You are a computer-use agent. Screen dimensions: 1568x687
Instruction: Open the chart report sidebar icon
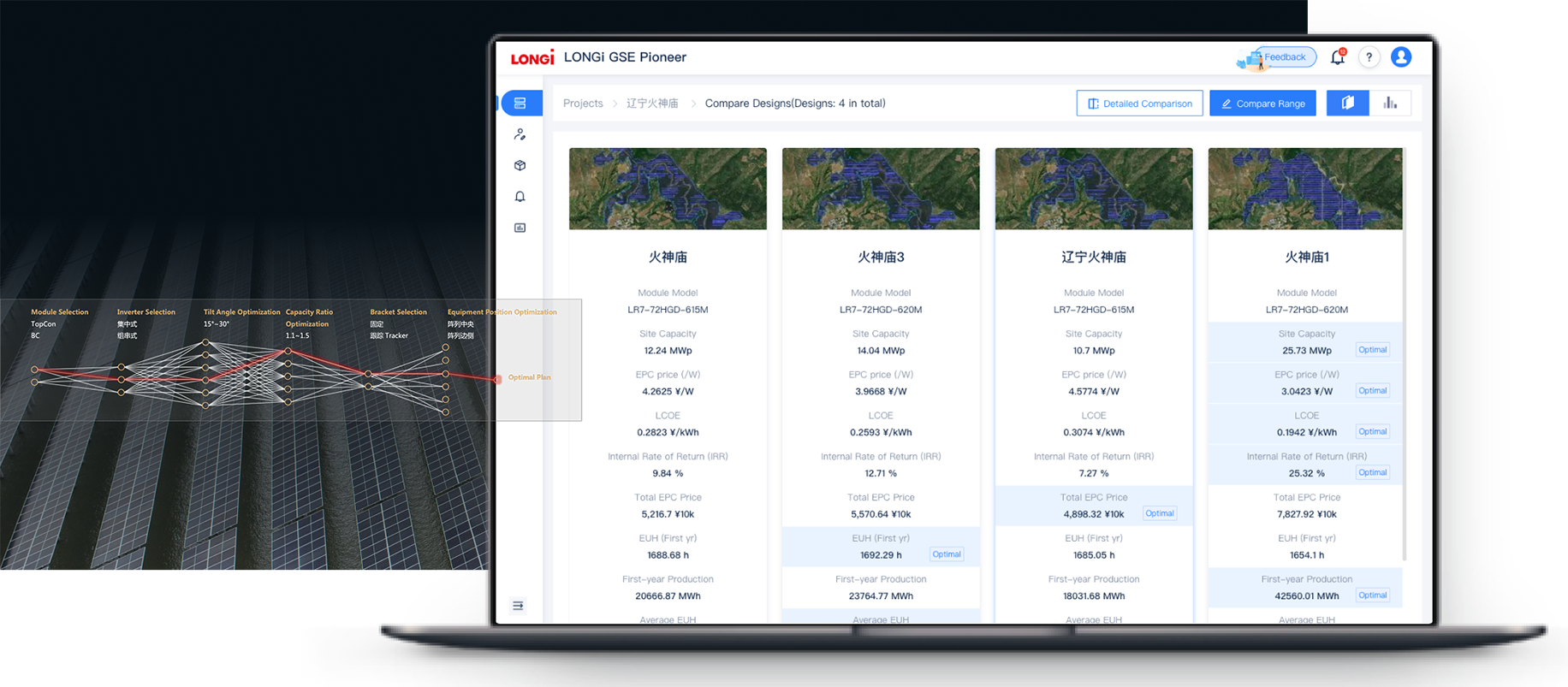520,228
